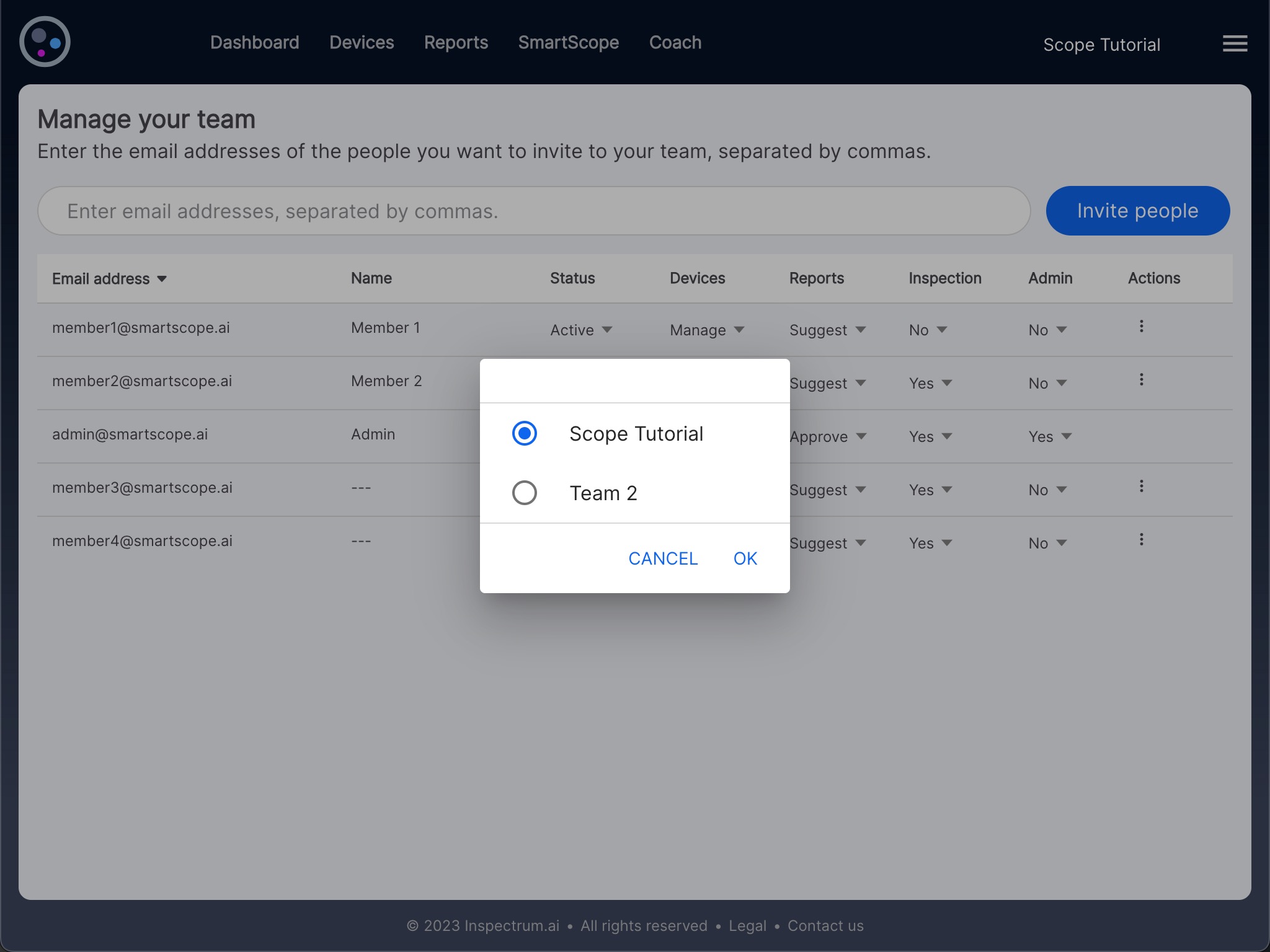The width and height of the screenshot is (1270, 952).
Task: Open Status dropdown for Member 1
Action: point(581,330)
